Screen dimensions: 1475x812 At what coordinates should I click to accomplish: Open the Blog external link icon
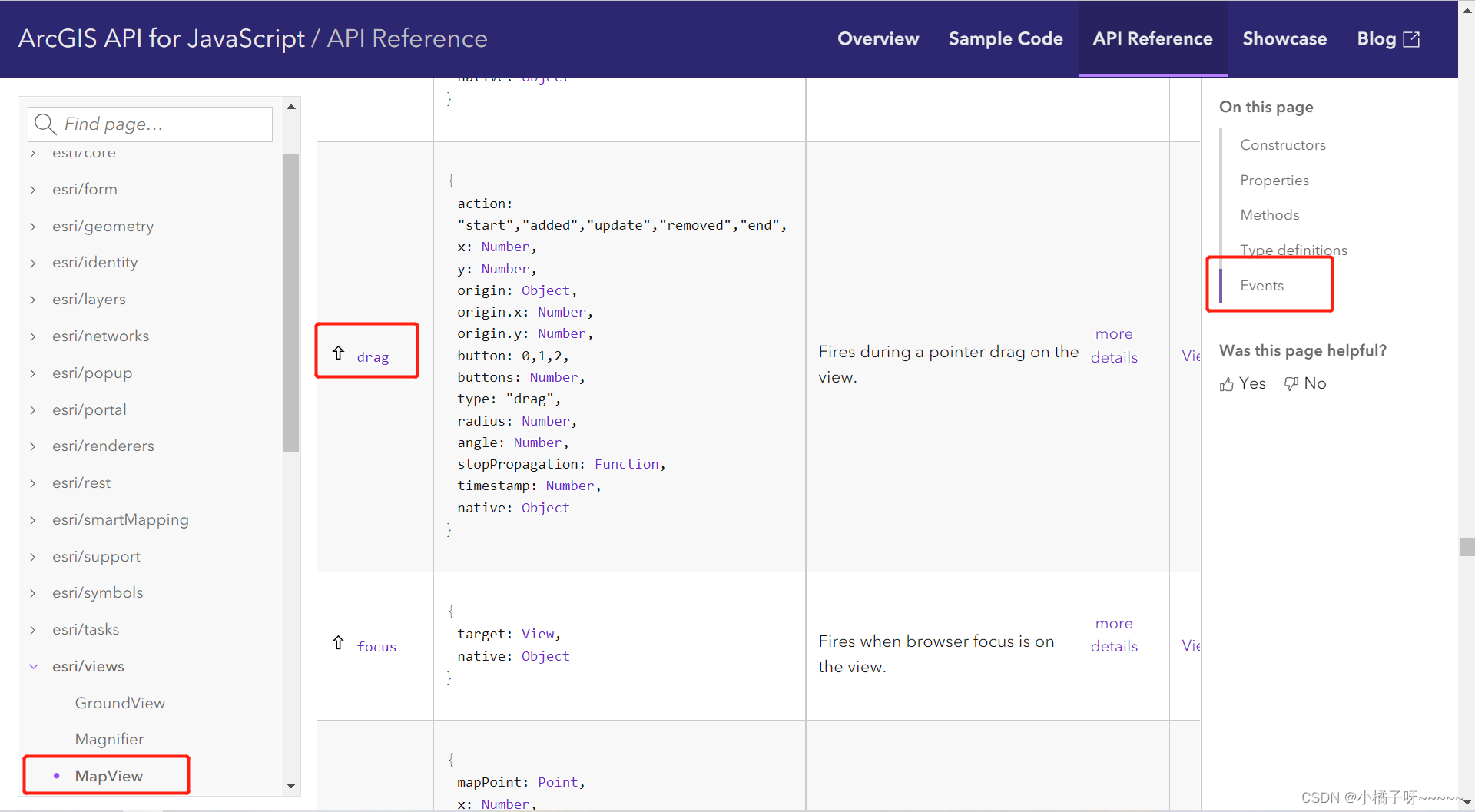1412,39
